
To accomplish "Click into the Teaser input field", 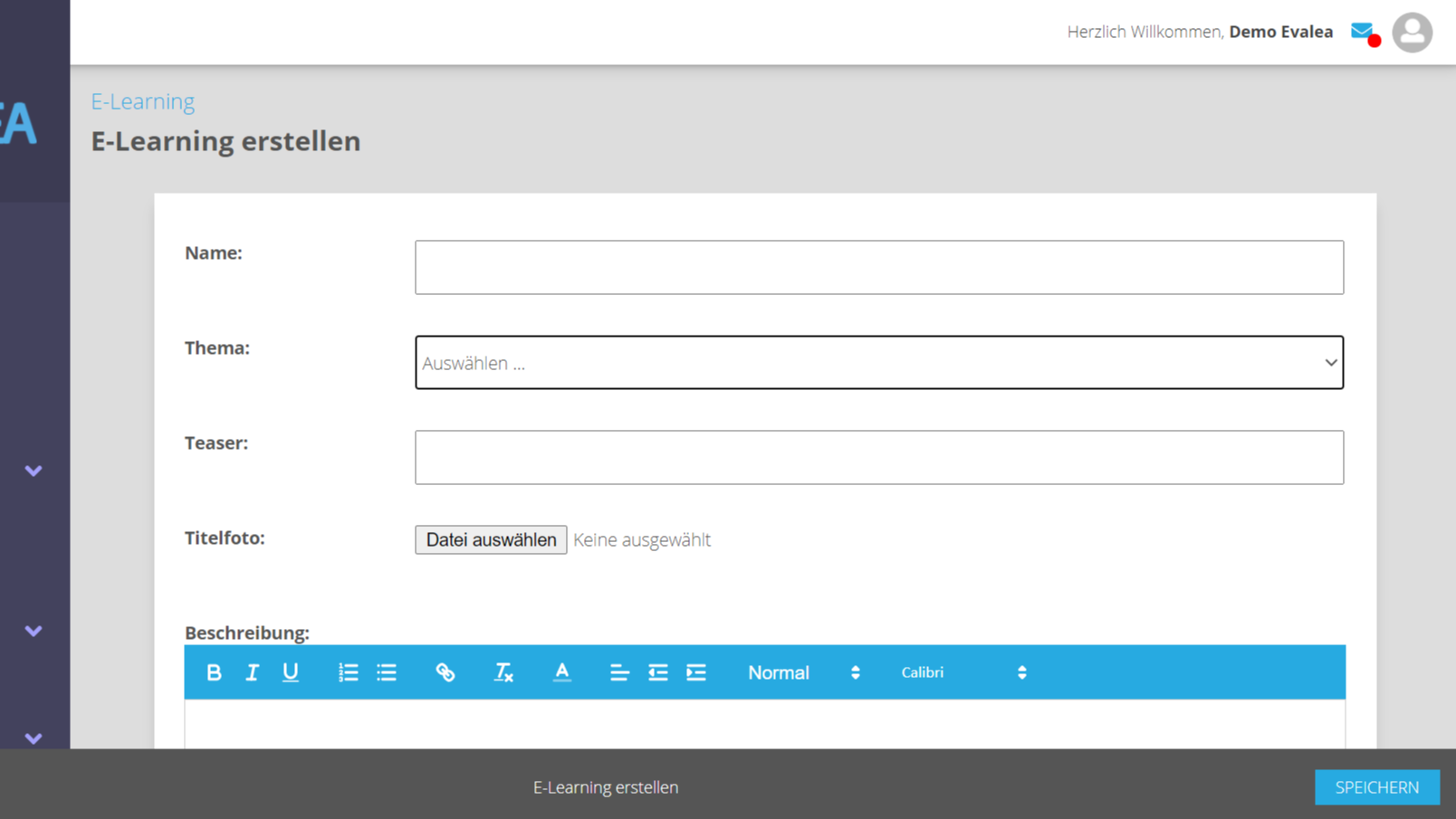I will pos(879,458).
